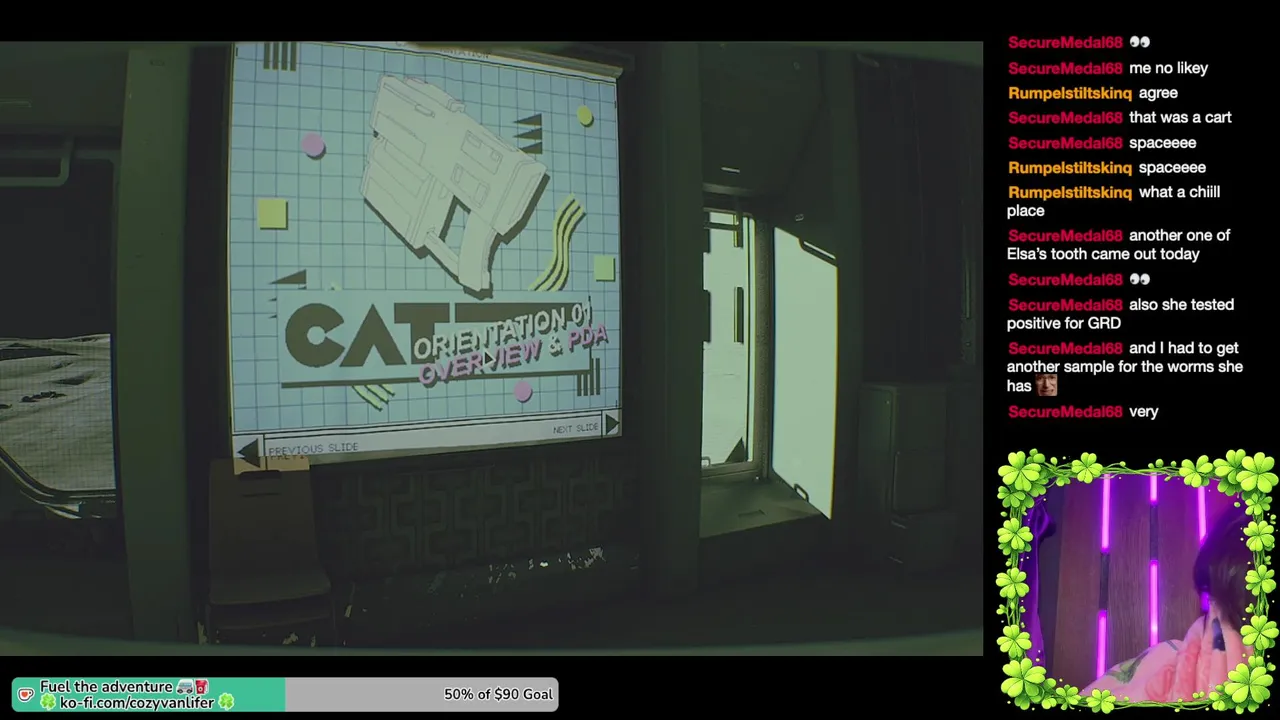Click the eyes emoji in the top chat message
1280x720 pixels.
tap(1139, 42)
